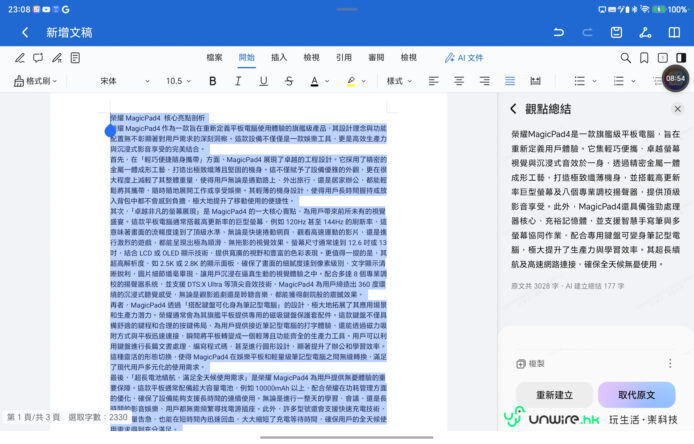
Task: Click 重新建立 to regenerate summary
Action: [x=555, y=395]
